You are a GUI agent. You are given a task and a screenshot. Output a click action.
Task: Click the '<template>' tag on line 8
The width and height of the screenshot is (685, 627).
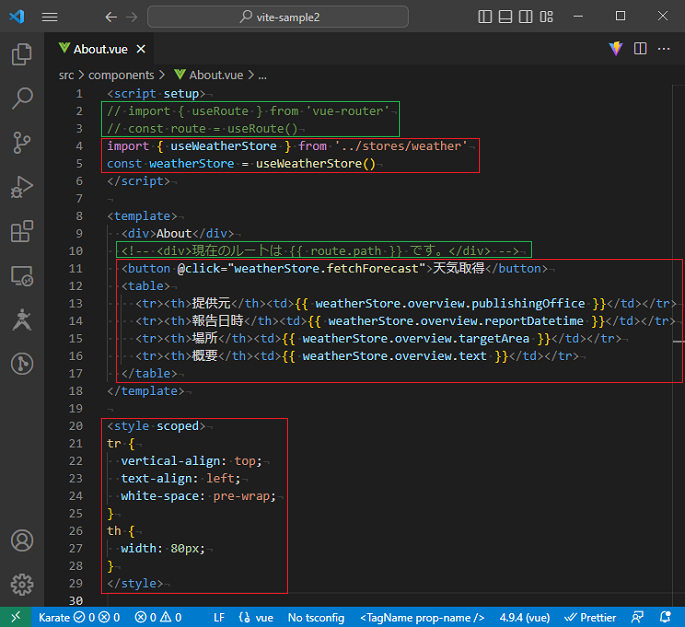point(142,216)
